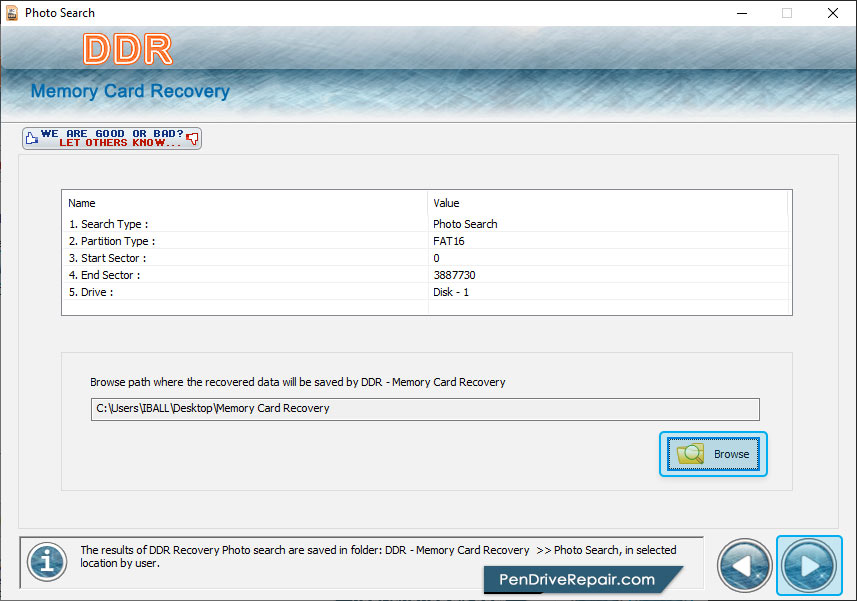Open the 'We are good or bad' feedback banner
The height and width of the screenshot is (601, 857).
point(112,138)
